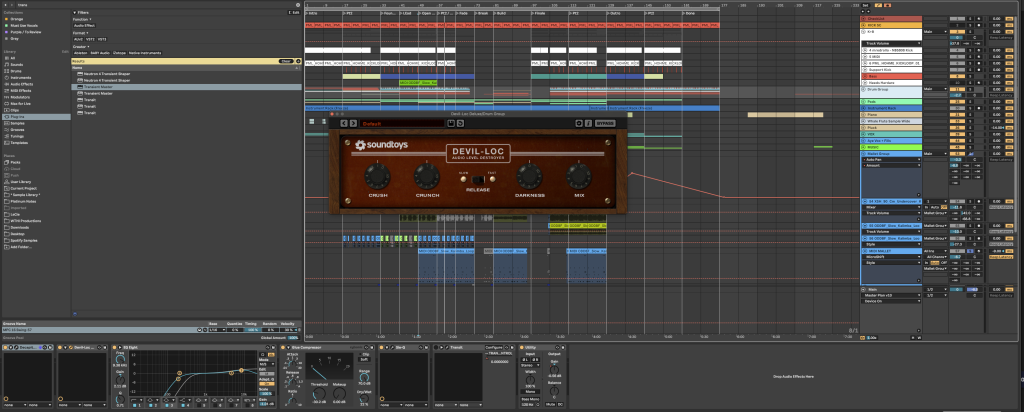Select the Packs place in browser
This screenshot has height=412, width=1024.
coord(15,160)
